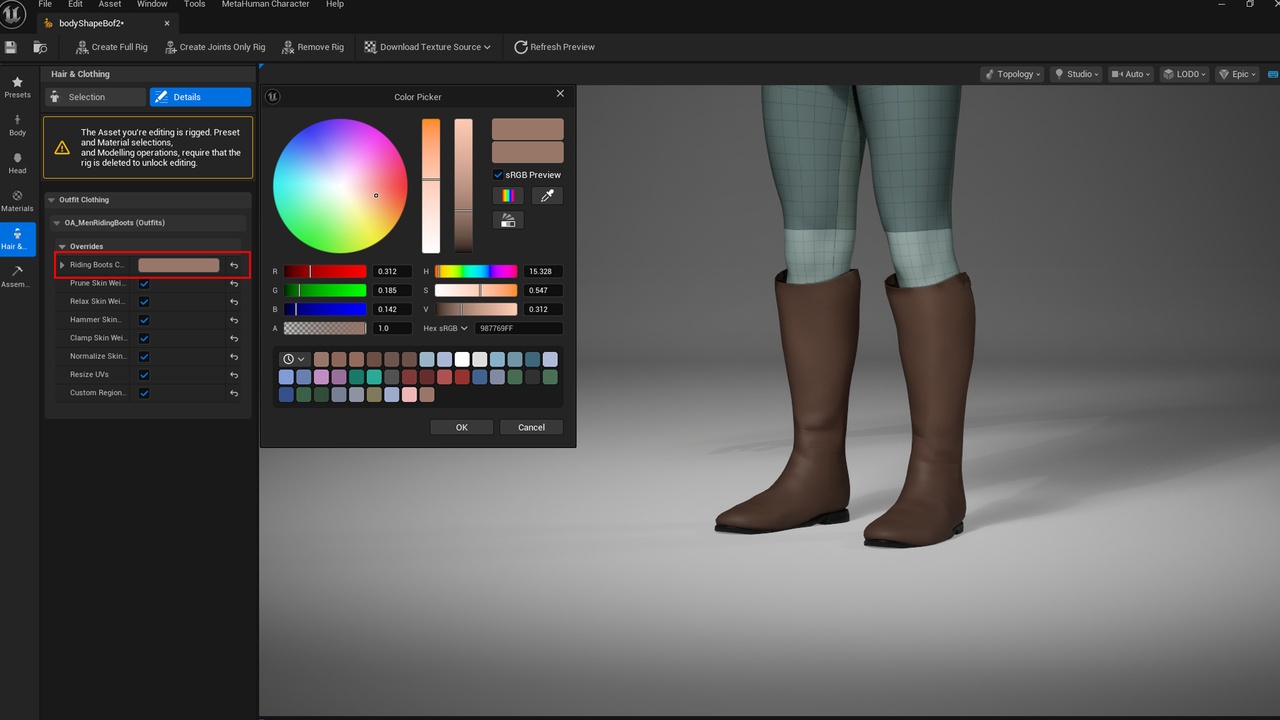
Task: Click the hue gradient slider
Action: point(476,272)
